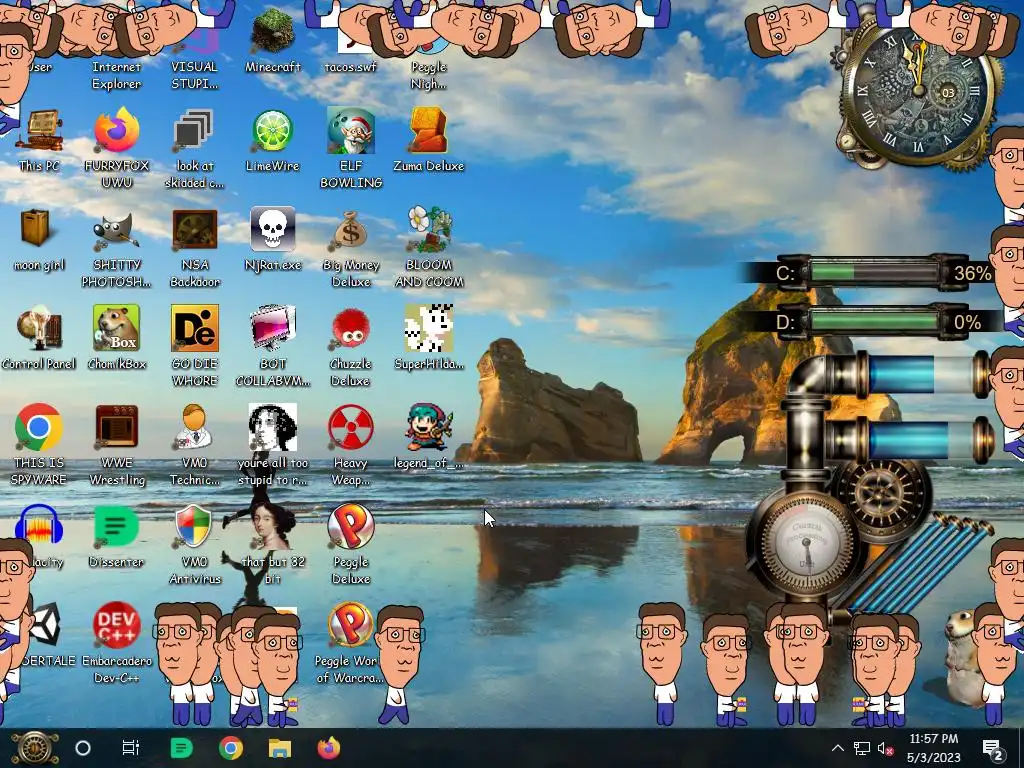This screenshot has height=768, width=1024.
Task: Open the green Dissenter taskbar icon
Action: (x=181, y=748)
